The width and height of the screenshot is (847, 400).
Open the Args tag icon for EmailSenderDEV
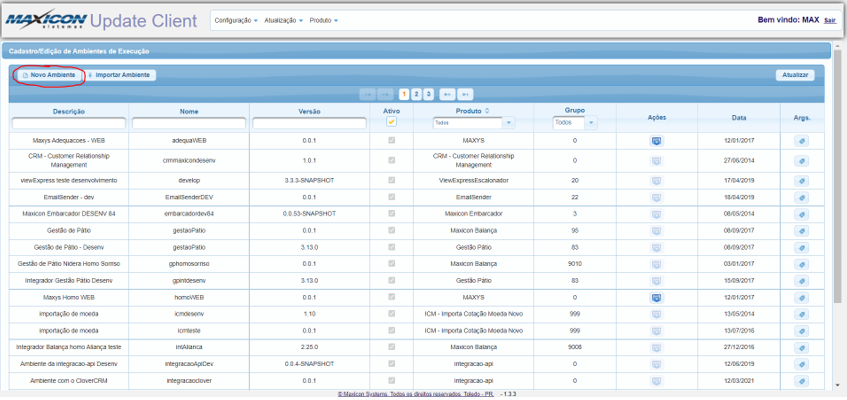[802, 197]
